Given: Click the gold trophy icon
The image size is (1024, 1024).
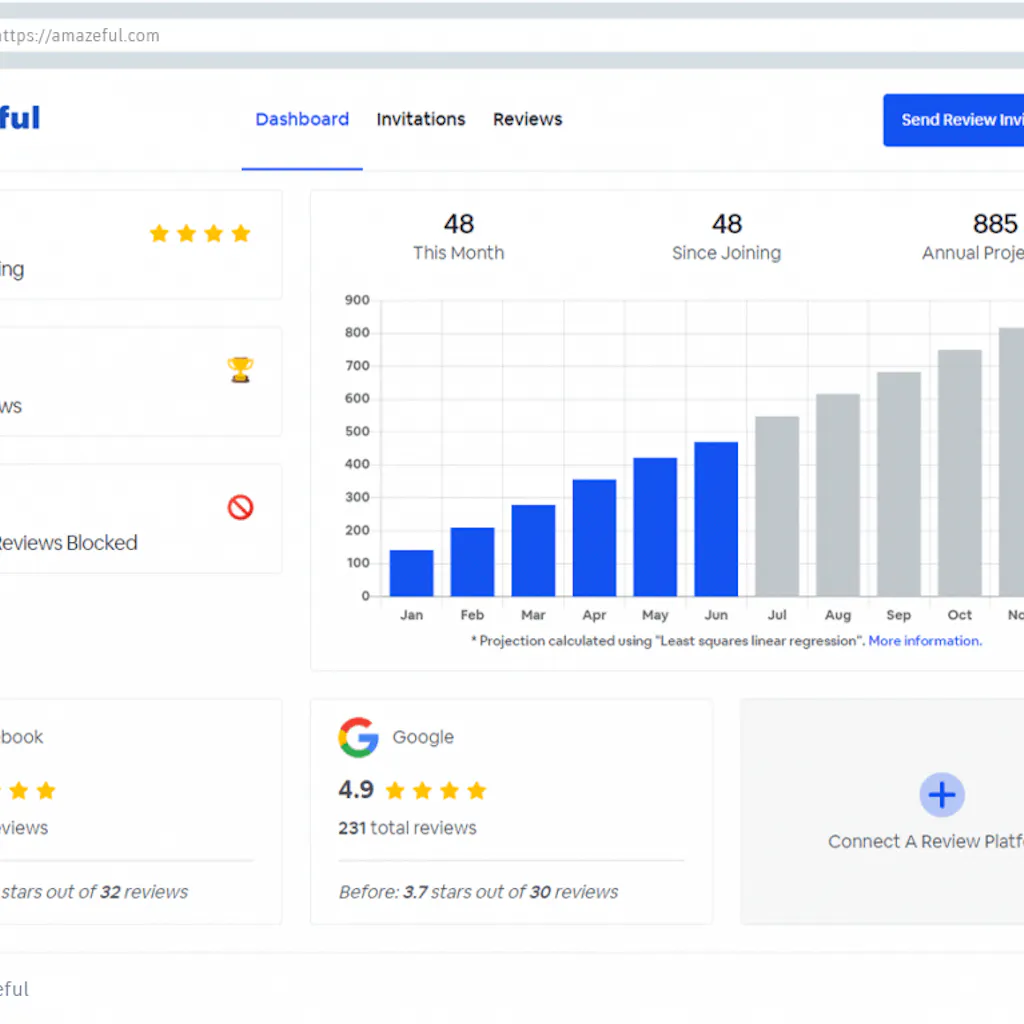Looking at the screenshot, I should [240, 370].
